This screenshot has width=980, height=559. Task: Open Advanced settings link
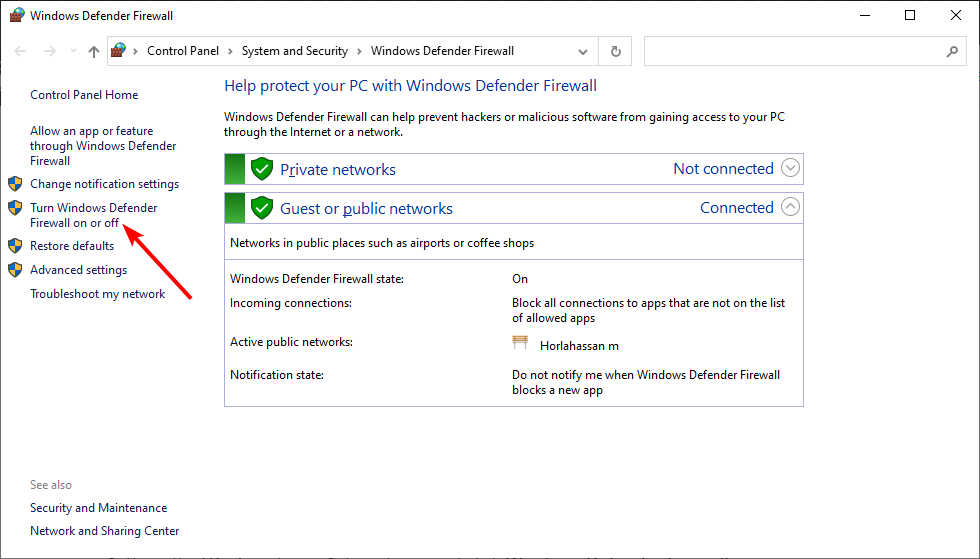[78, 270]
